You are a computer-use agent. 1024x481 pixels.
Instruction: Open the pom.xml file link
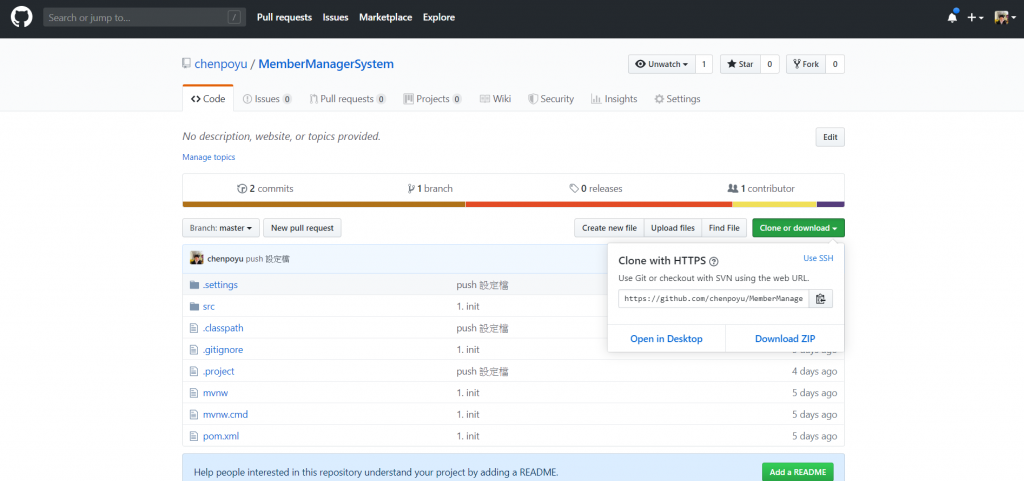221,436
